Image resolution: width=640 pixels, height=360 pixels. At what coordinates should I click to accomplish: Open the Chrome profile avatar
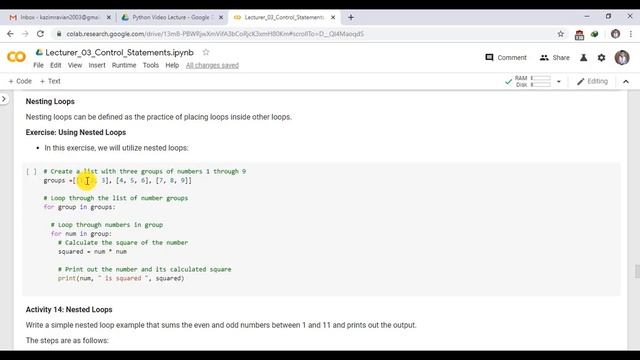616,34
